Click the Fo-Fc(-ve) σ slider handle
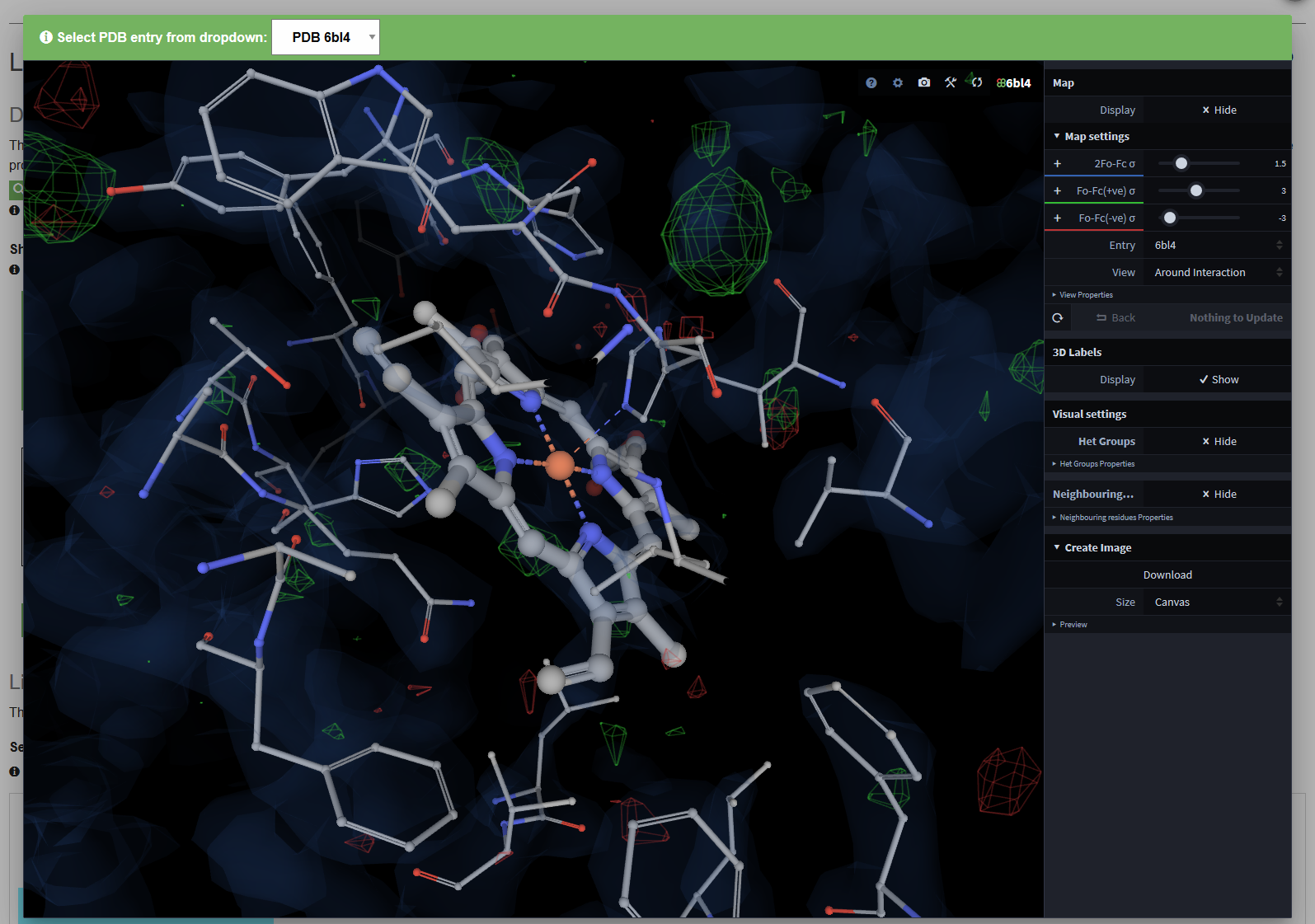The image size is (1315, 924). [x=1170, y=218]
